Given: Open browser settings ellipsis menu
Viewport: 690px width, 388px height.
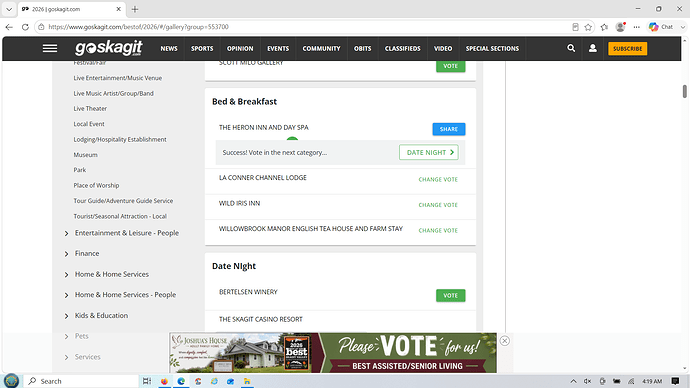Looking at the screenshot, I should [x=637, y=27].
